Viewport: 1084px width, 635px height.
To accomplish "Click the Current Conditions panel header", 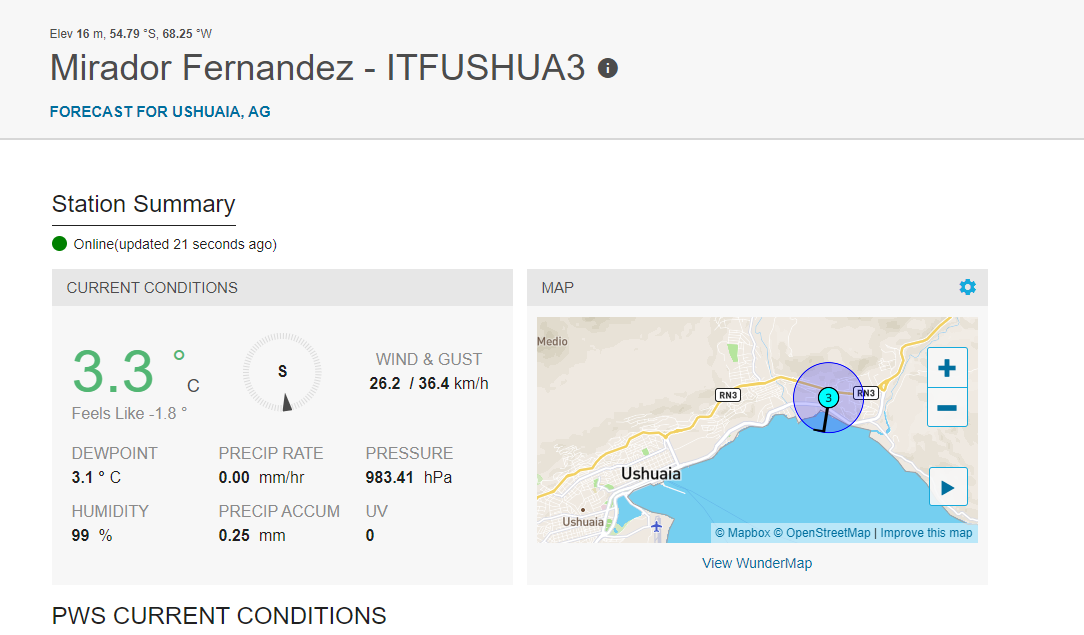I will click(x=282, y=287).
